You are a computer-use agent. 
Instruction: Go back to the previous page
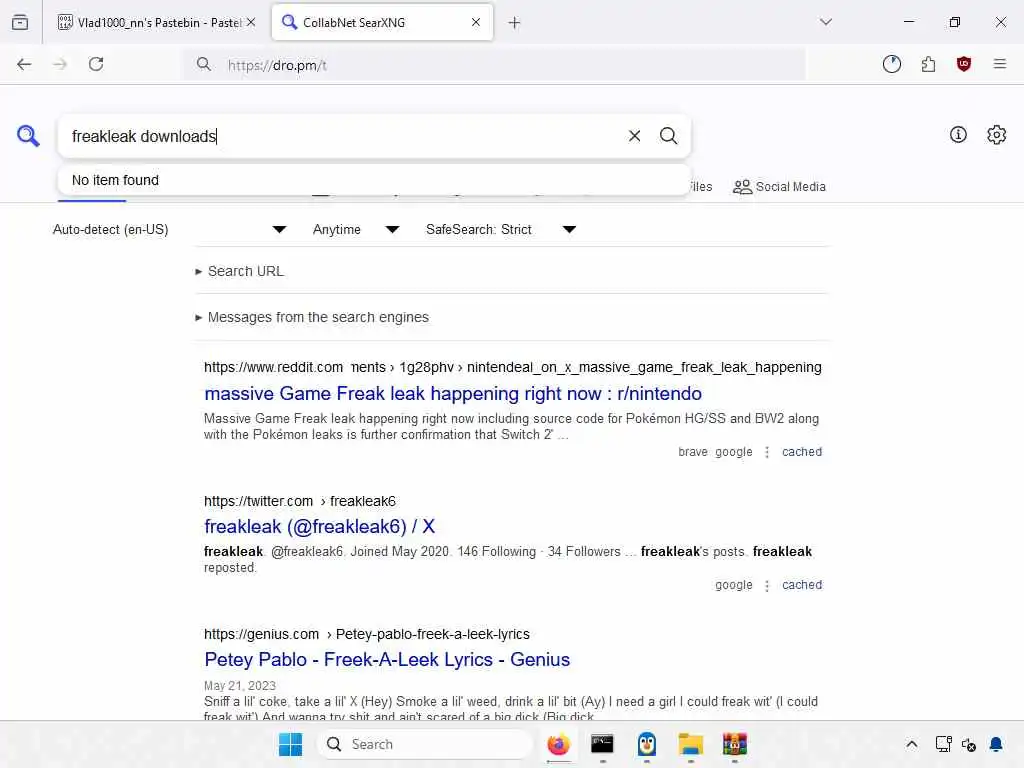pos(24,64)
